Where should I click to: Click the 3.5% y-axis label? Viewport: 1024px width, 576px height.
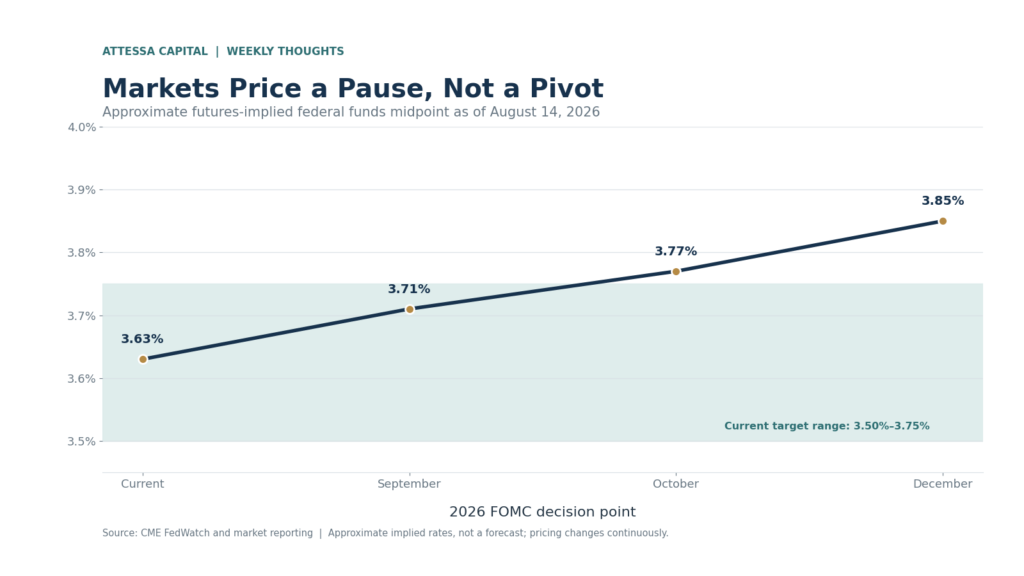(82, 441)
